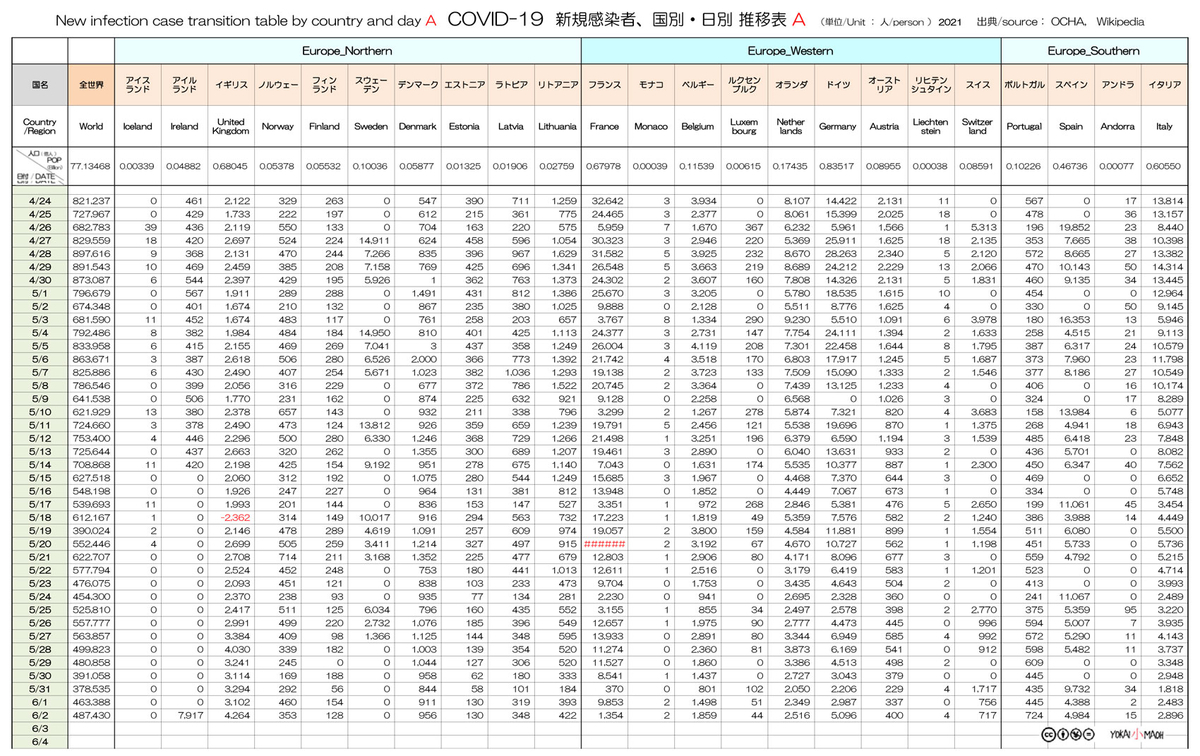1200x756 pixels.
Task: Click the 国名 gray header cell
Action: pos(40,85)
